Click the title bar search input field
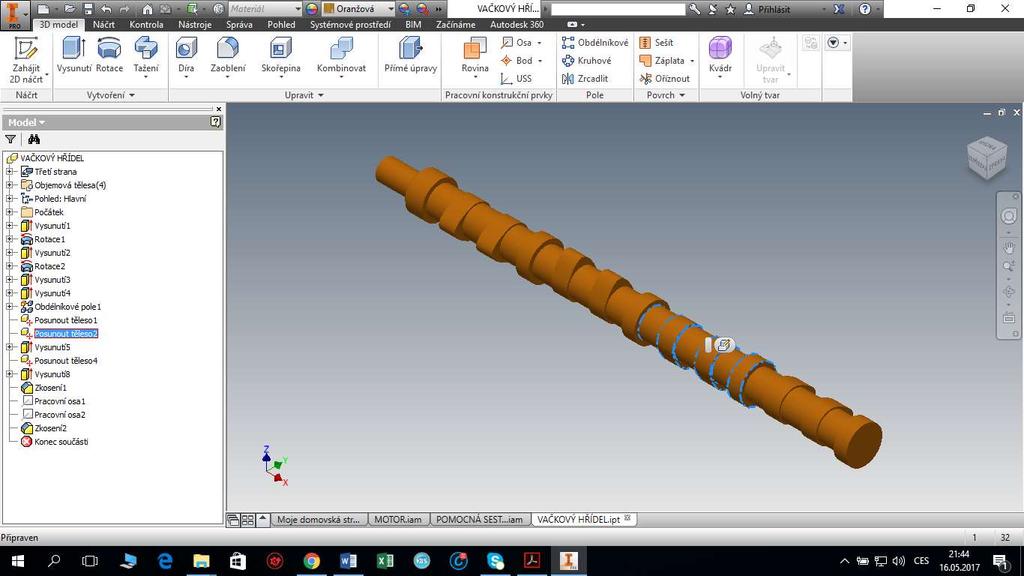1024x576 pixels. point(618,9)
